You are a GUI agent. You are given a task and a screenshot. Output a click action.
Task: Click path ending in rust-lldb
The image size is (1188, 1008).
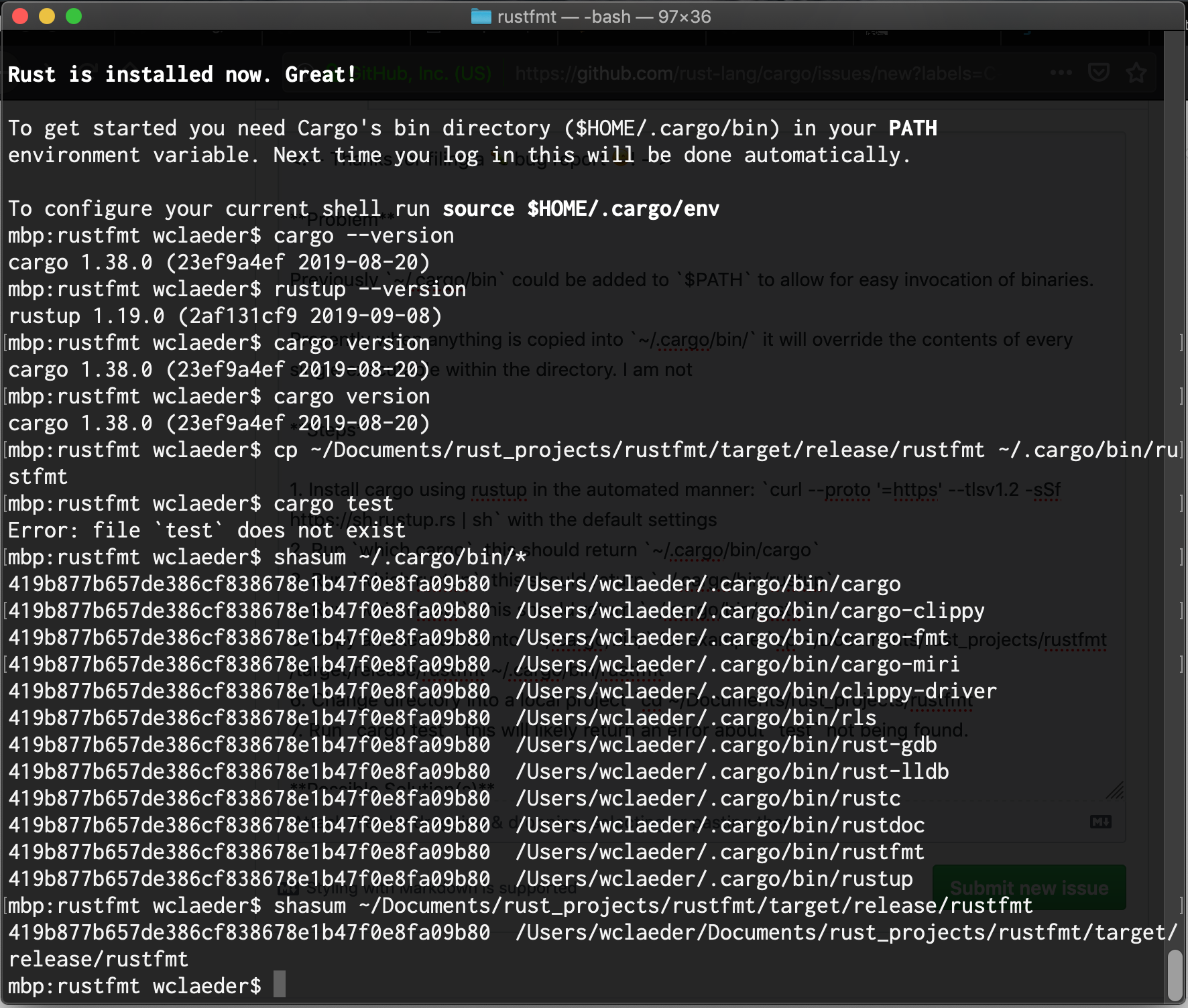point(732,772)
